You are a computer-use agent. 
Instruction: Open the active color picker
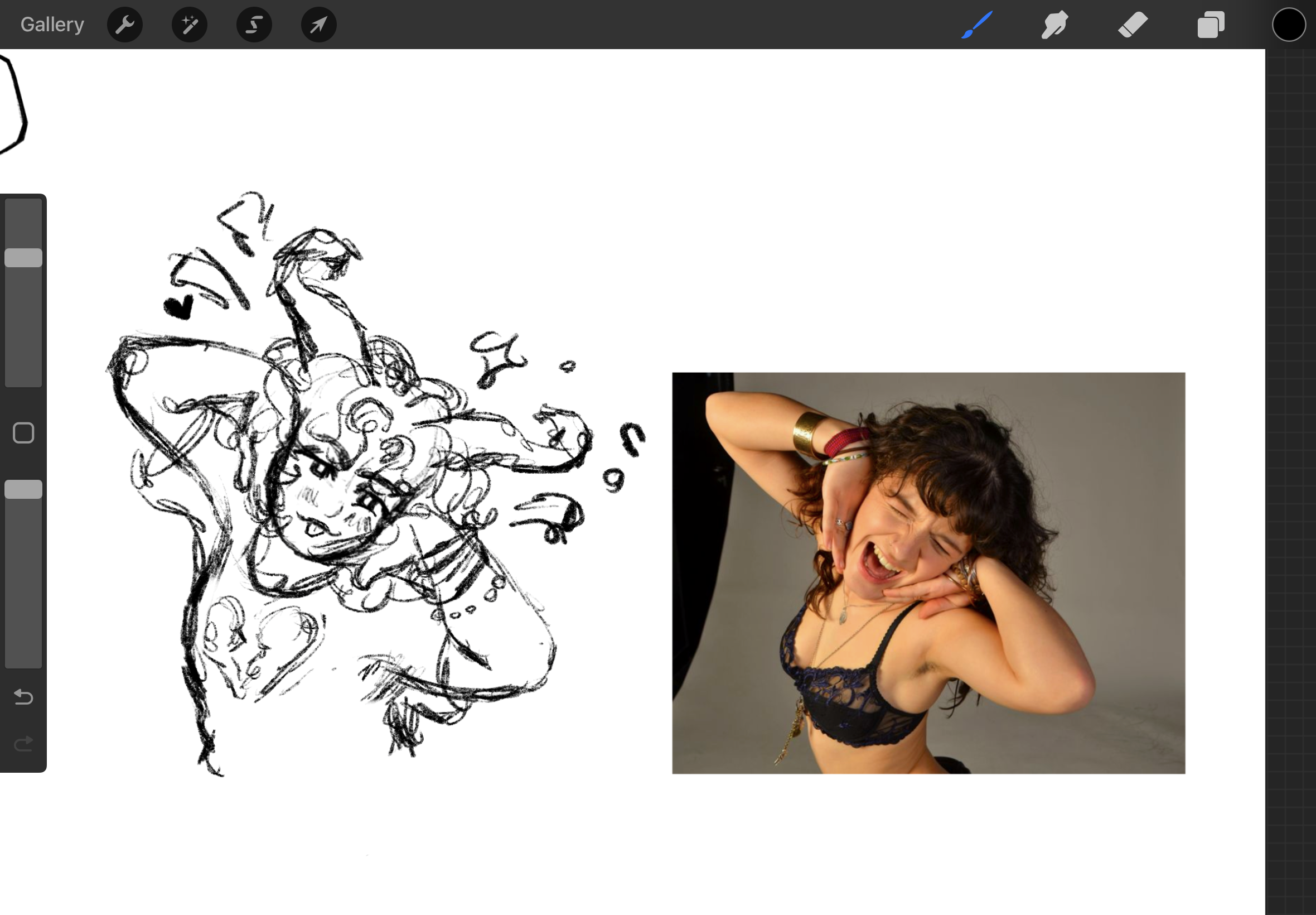point(1289,25)
